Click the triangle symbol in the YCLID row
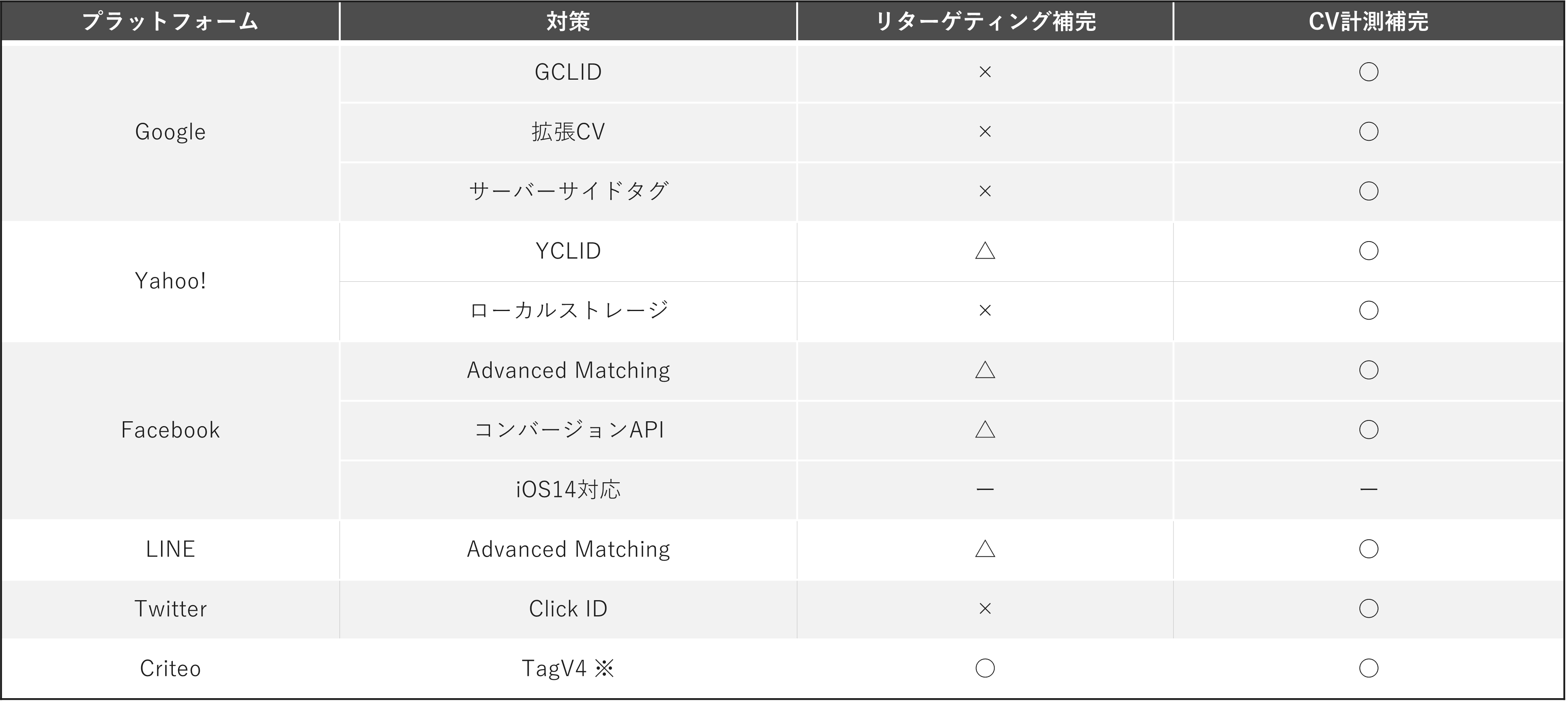Image resolution: width=1568 pixels, height=701 pixels. [x=985, y=251]
